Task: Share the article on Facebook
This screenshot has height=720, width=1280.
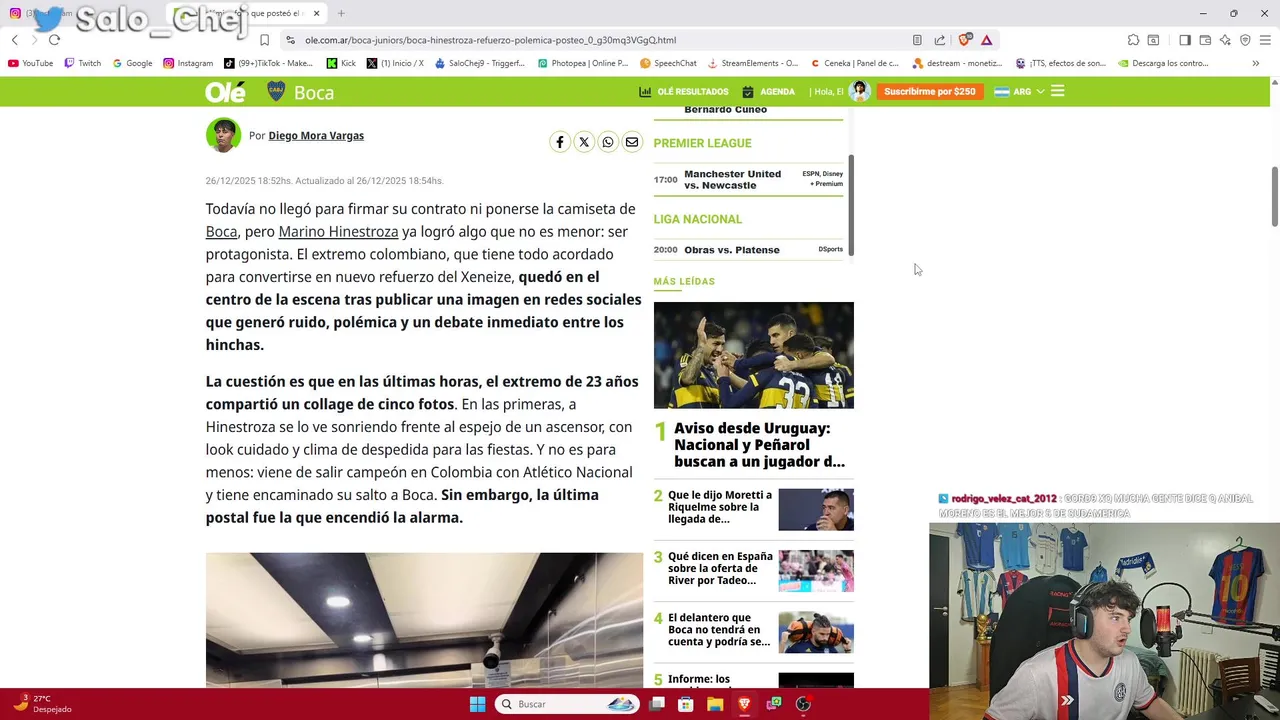Action: tap(560, 142)
